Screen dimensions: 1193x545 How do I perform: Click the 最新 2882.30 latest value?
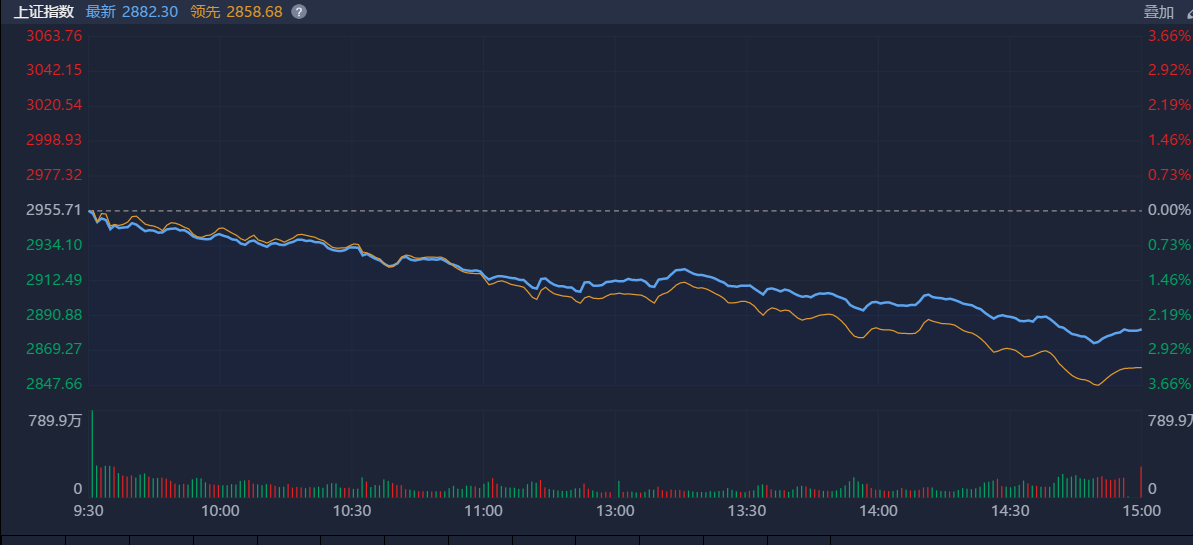click(132, 12)
